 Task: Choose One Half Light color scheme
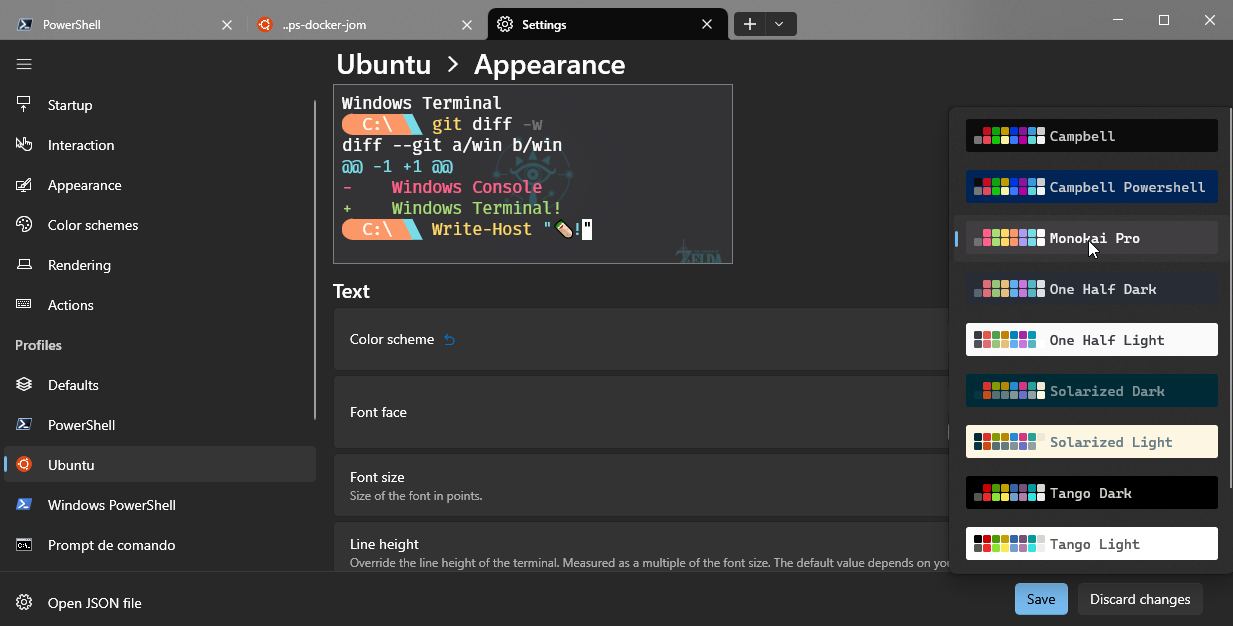click(1091, 340)
